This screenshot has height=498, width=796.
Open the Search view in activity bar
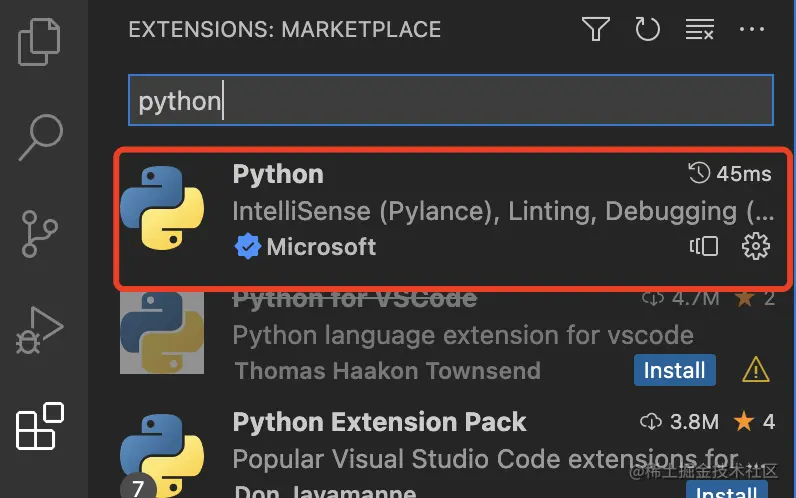pos(41,137)
